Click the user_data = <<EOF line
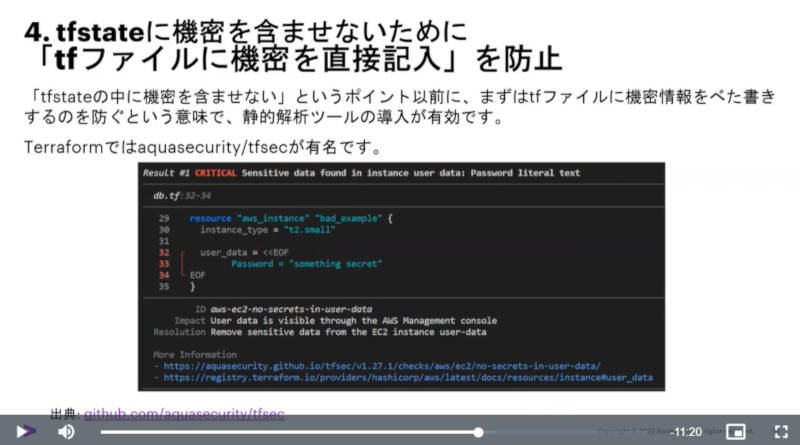This screenshot has height=445, width=800. [244, 253]
